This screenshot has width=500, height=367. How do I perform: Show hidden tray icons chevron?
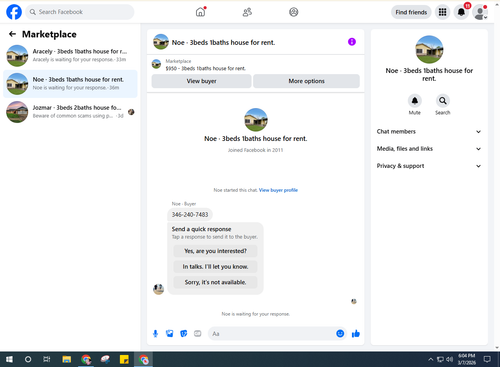431,359
